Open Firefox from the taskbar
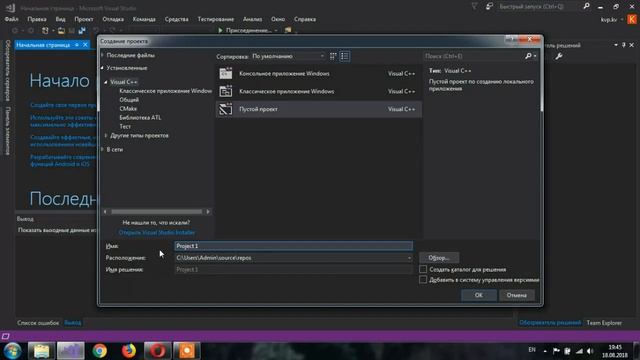This screenshot has width=640, height=360. (129, 351)
